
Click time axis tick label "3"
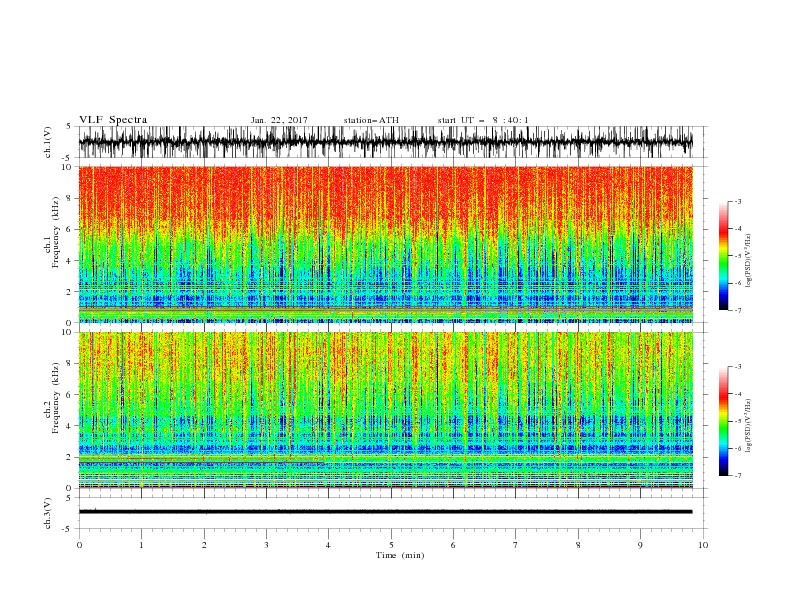[x=266, y=545]
